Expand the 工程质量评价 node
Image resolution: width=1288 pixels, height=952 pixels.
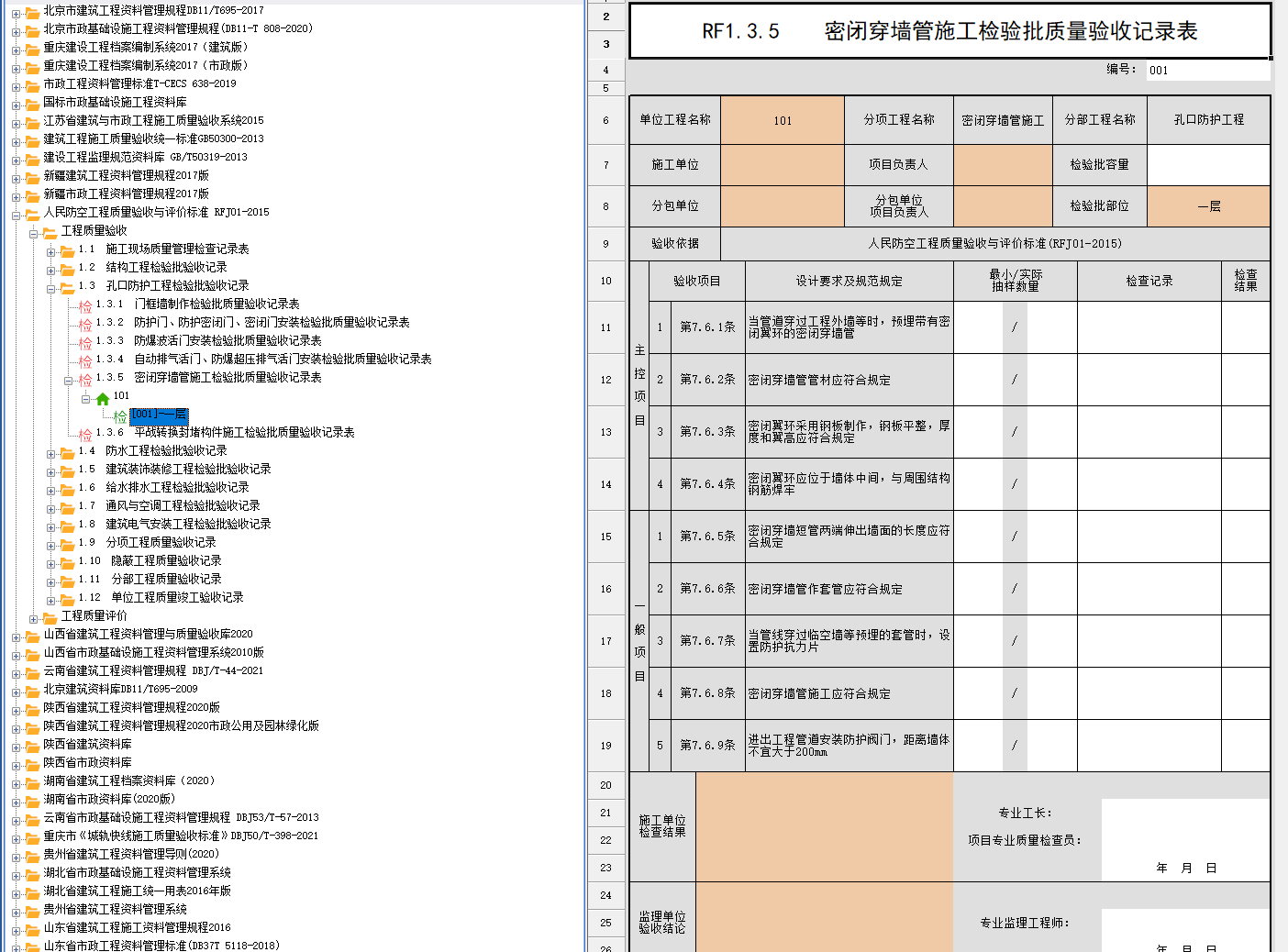[33, 618]
